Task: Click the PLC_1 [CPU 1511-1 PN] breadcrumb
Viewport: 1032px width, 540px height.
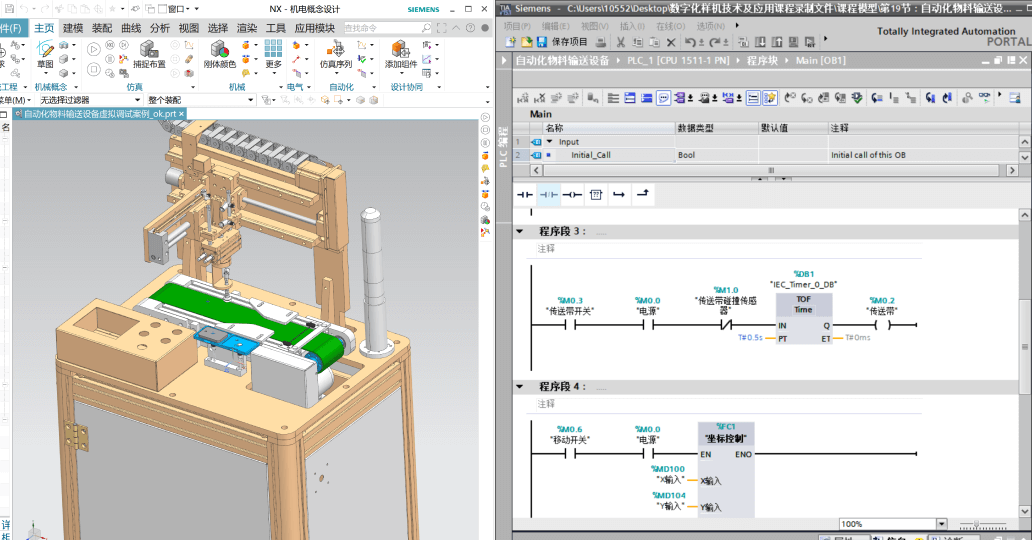Action: click(x=678, y=60)
